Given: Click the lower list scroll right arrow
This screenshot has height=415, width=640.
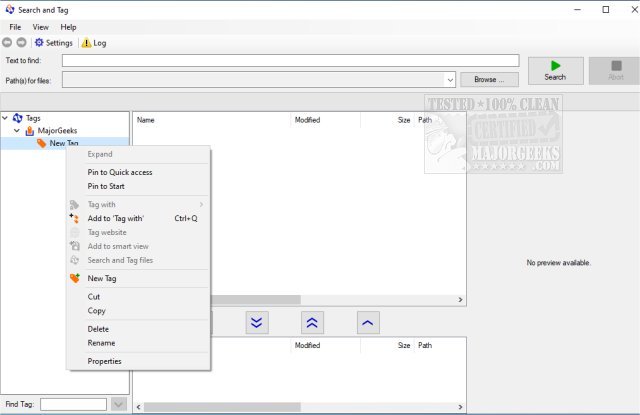Looking at the screenshot, I should pyautogui.click(x=460, y=407).
